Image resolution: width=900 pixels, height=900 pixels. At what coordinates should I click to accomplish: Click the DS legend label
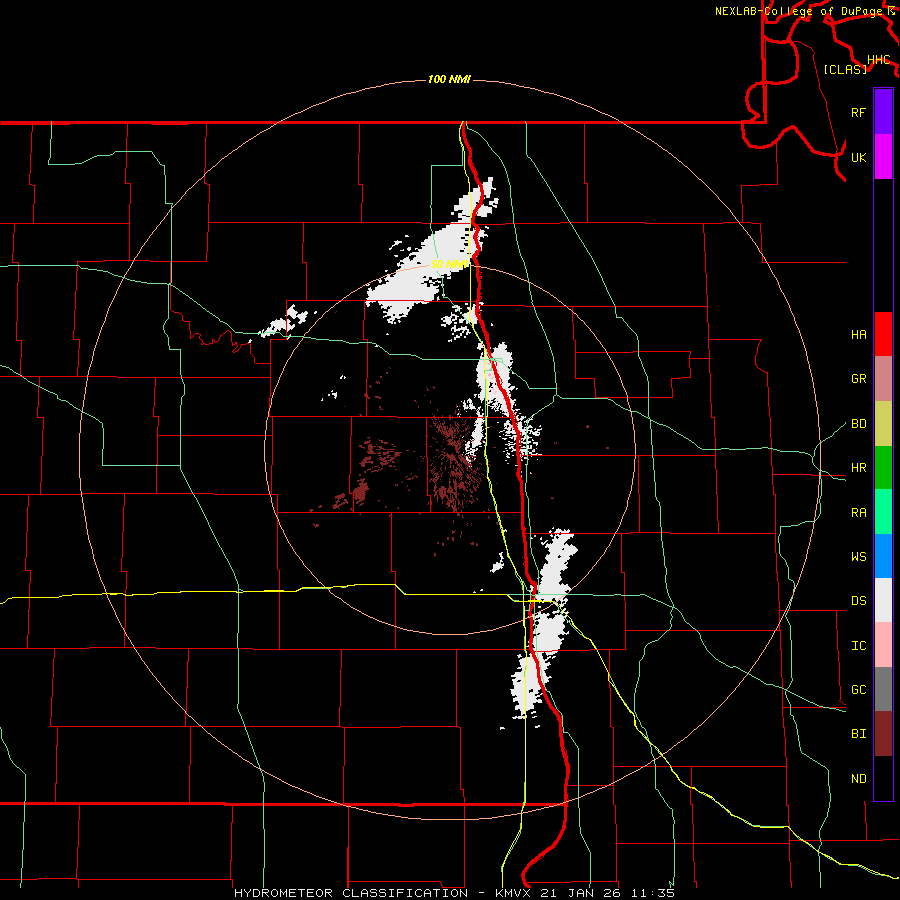pos(858,600)
